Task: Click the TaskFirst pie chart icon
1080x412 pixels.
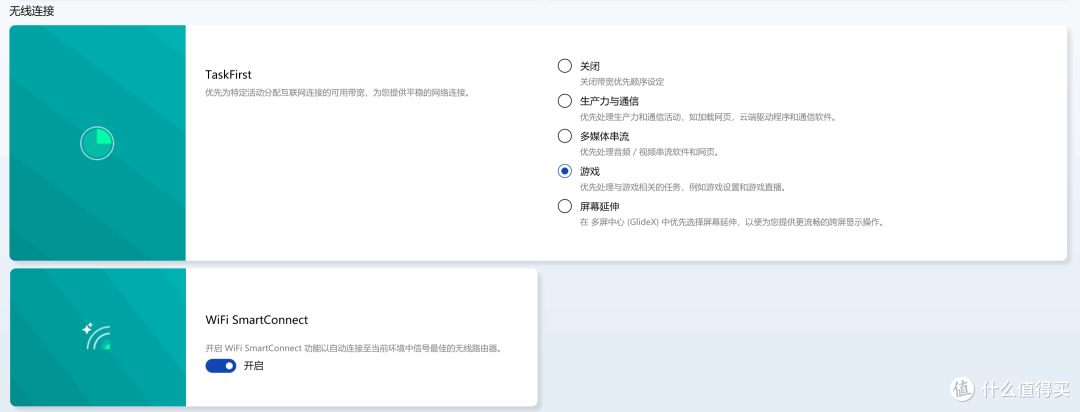Action: 97,143
